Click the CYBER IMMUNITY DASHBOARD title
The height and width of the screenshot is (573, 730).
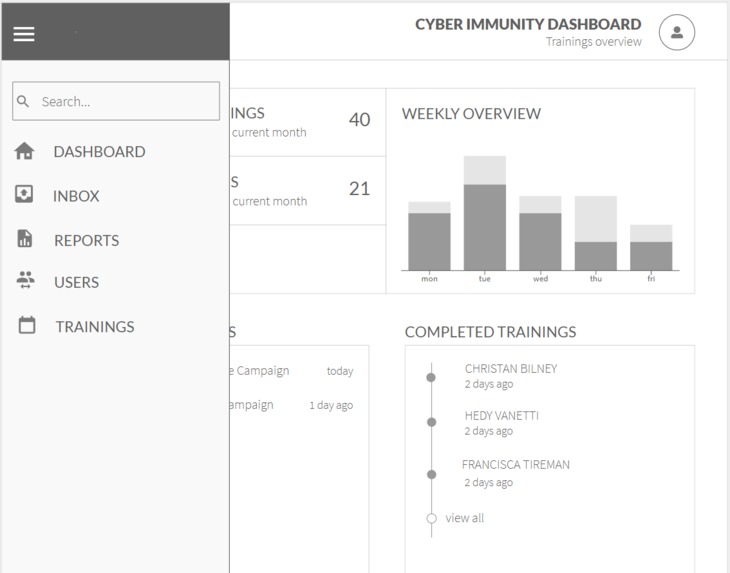528,24
